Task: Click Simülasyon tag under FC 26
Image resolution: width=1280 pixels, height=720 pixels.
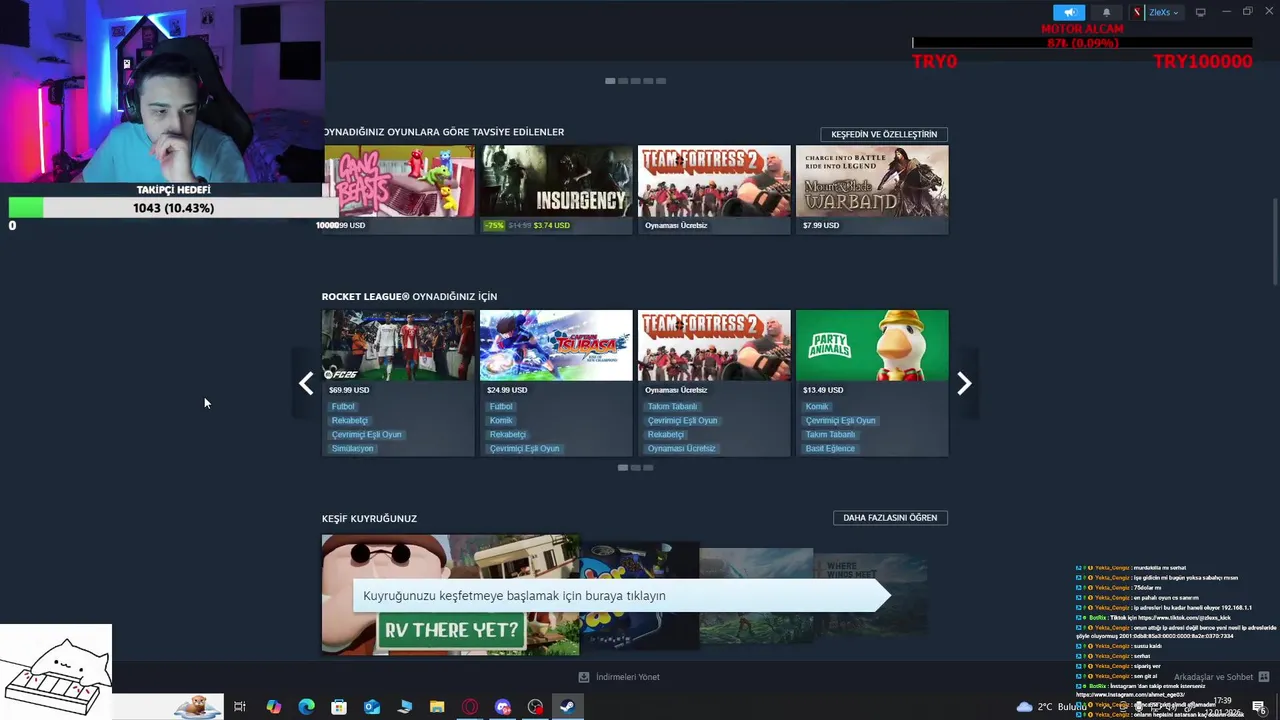Action: 352,449
